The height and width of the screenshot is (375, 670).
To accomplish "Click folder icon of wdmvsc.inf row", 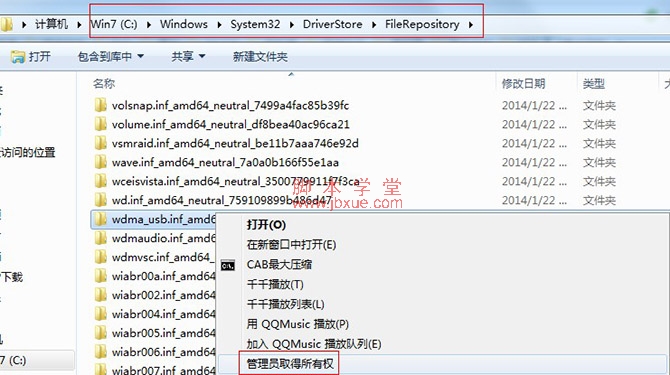I will pos(100,257).
